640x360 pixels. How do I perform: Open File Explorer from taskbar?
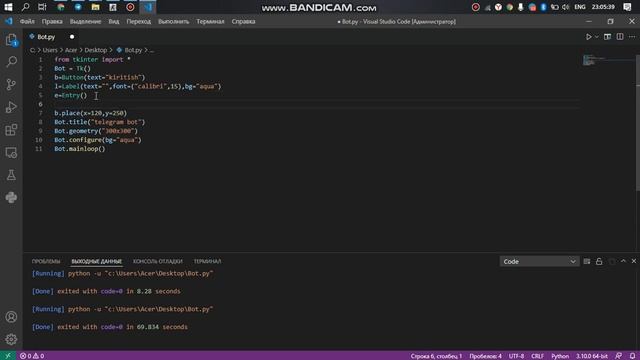click(x=96, y=7)
